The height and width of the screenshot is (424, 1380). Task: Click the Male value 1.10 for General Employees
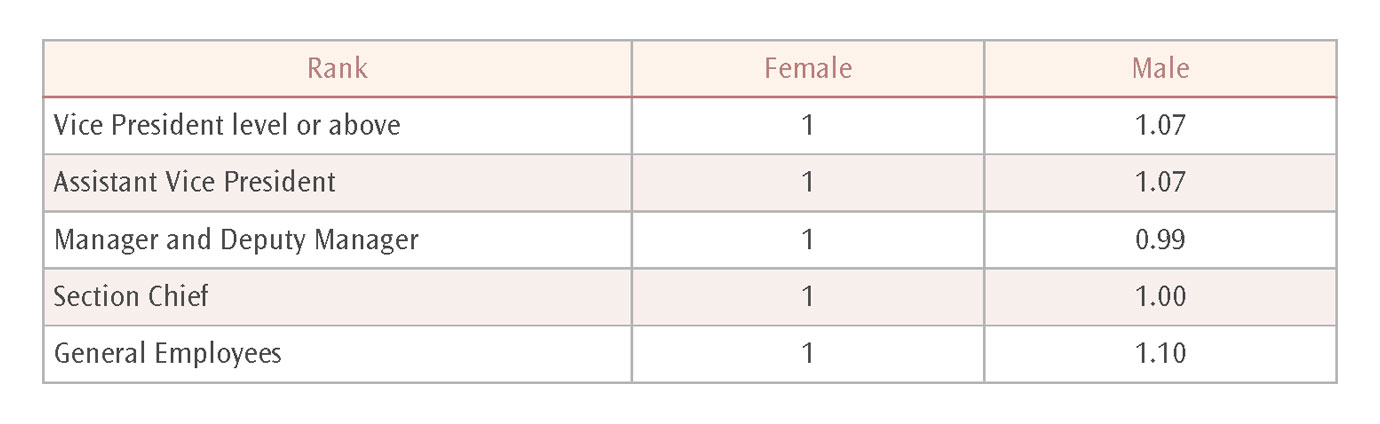click(x=1160, y=354)
